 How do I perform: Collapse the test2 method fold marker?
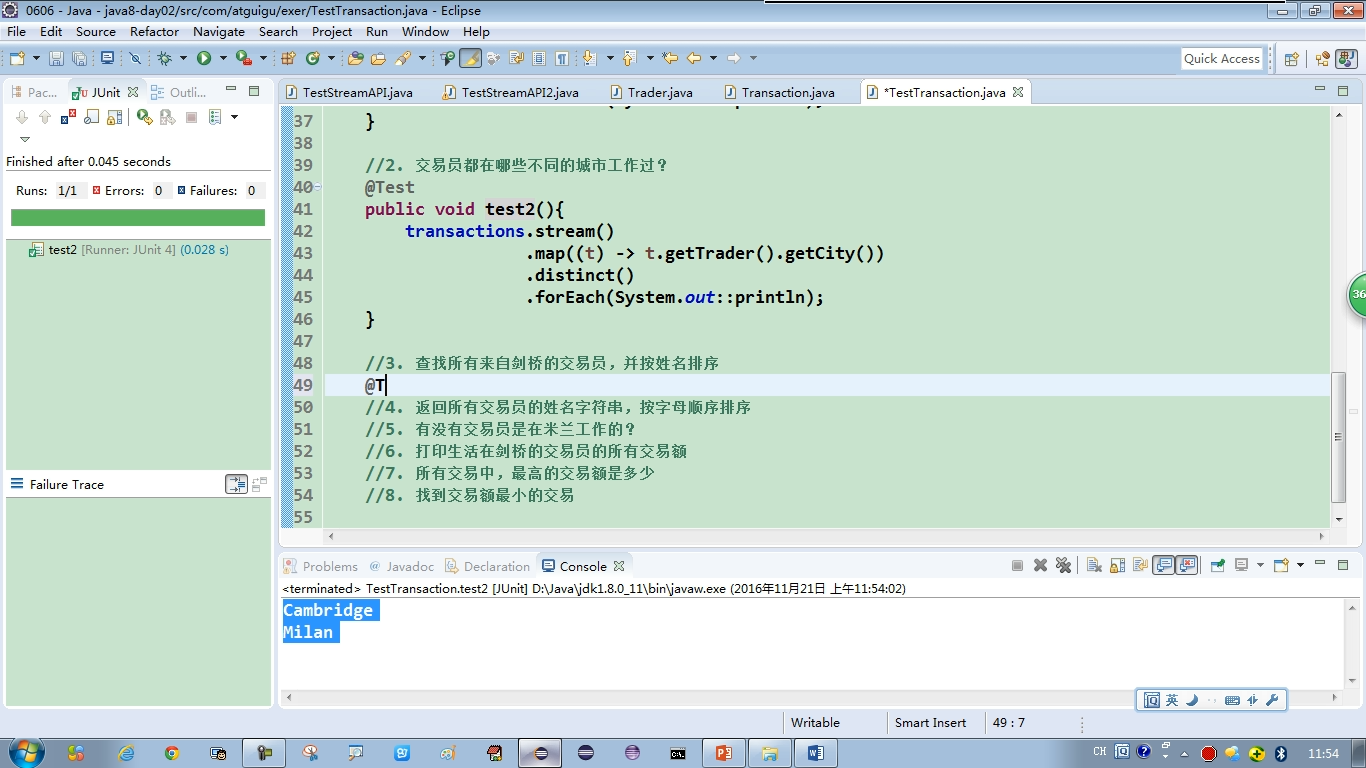pyautogui.click(x=317, y=187)
